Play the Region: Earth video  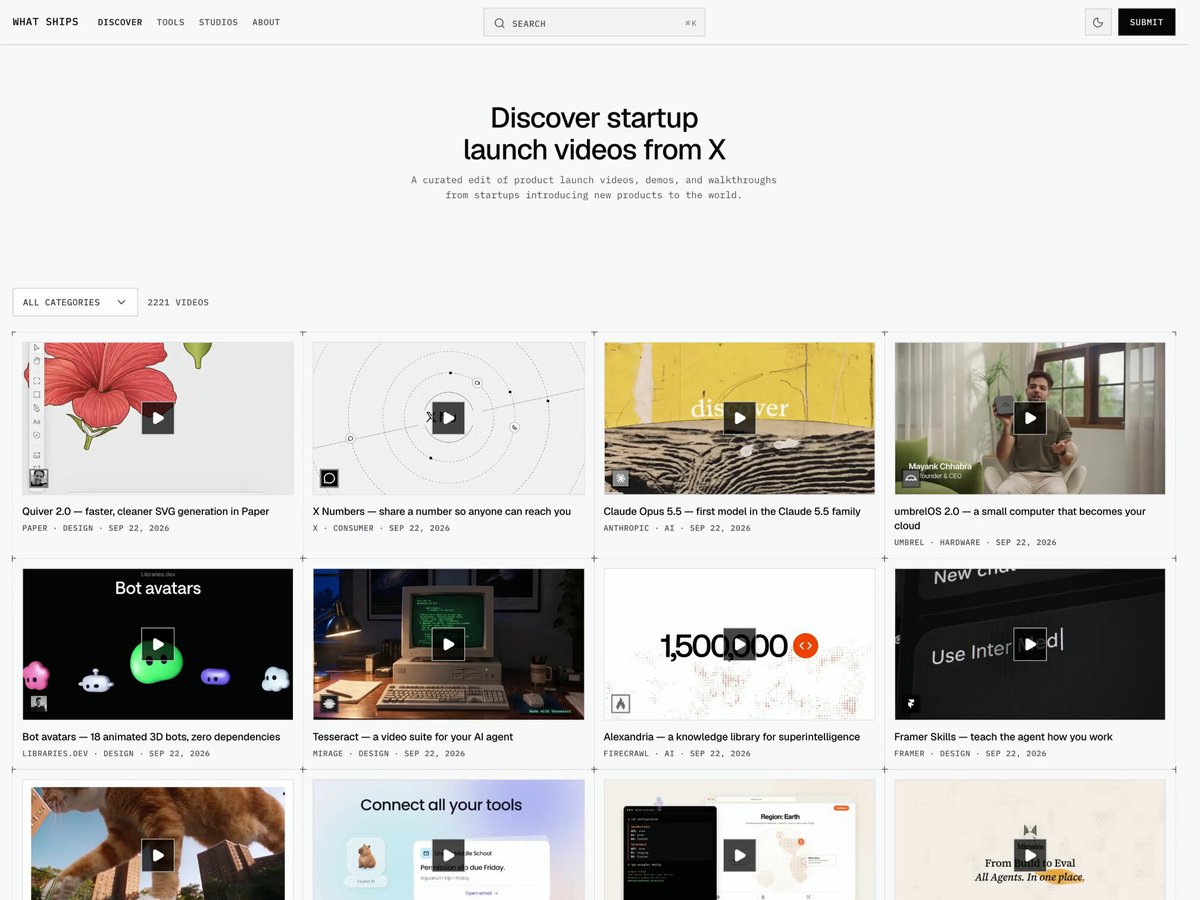[x=739, y=855]
